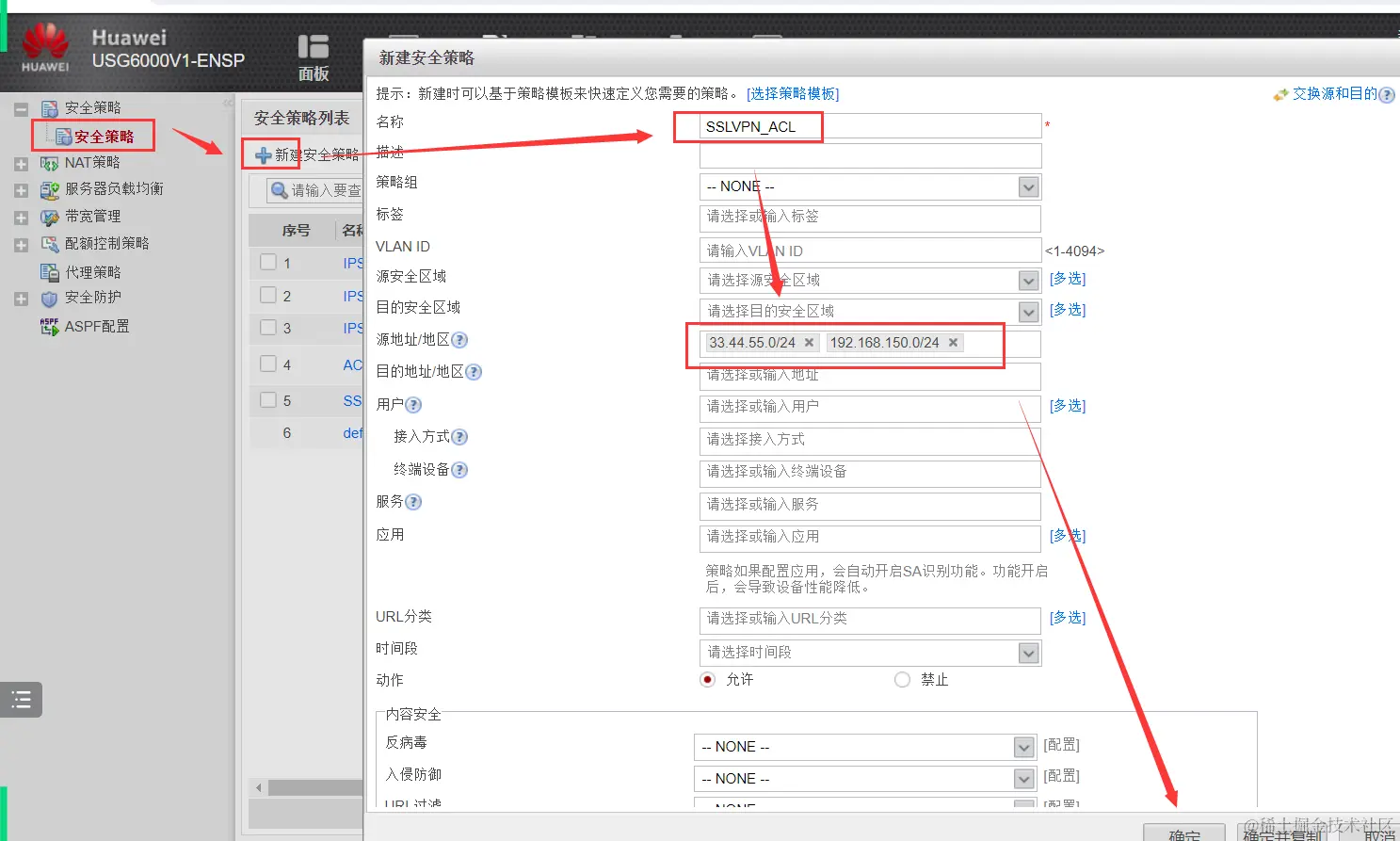Viewport: 1400px width, 841px height.
Task: Click the Huawei logo
Action: [45, 49]
